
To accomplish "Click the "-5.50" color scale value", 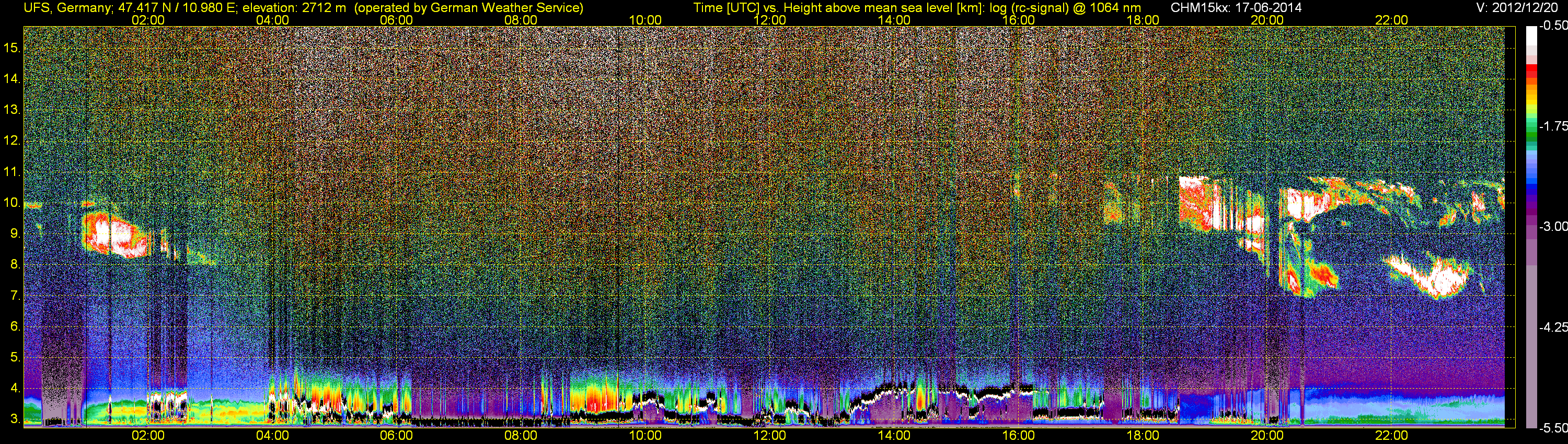I will (x=1553, y=428).
